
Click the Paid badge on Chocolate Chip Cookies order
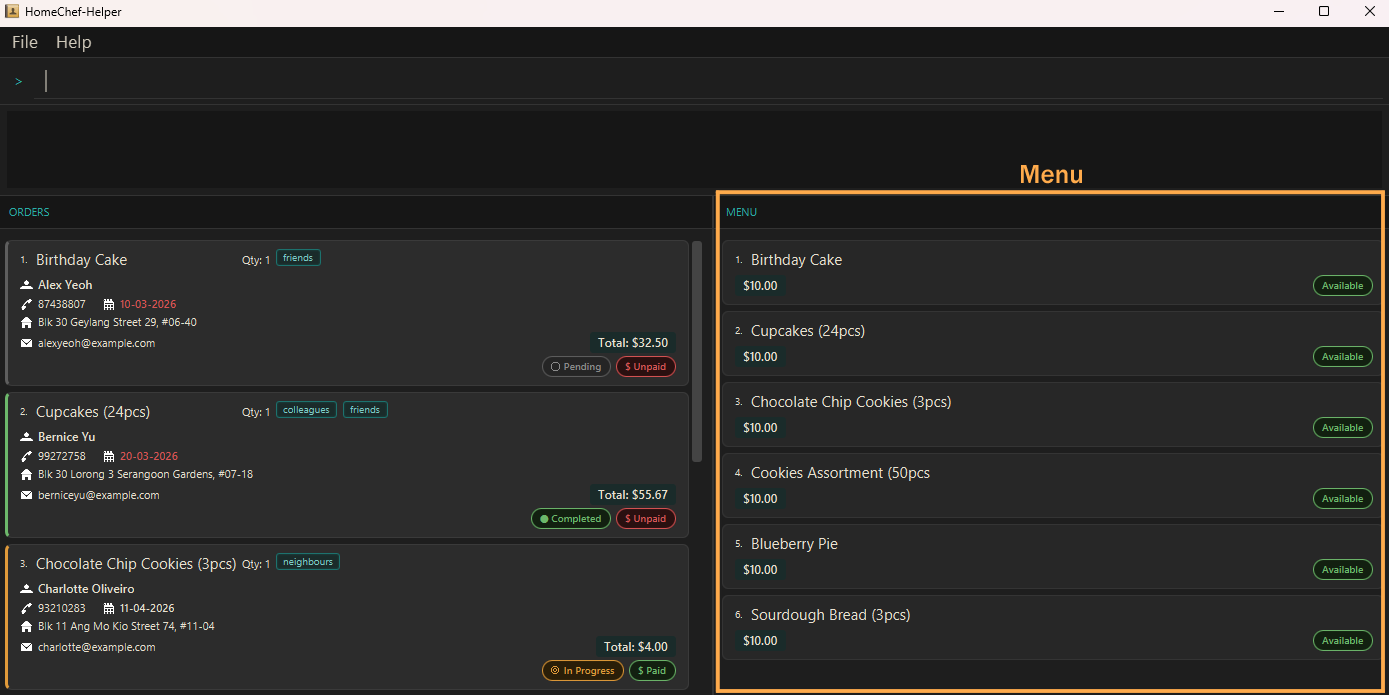point(652,671)
